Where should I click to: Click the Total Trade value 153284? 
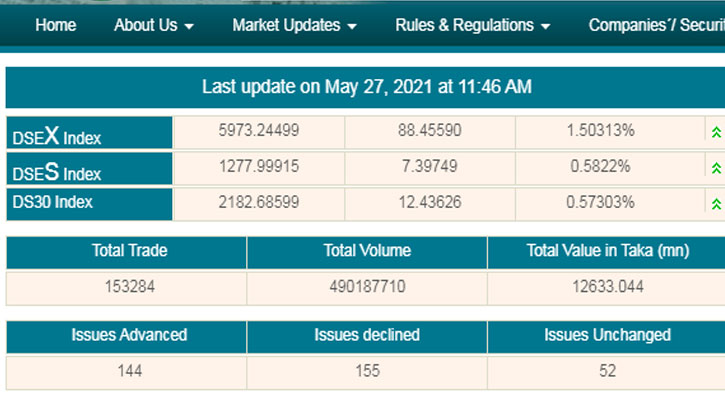point(129,287)
